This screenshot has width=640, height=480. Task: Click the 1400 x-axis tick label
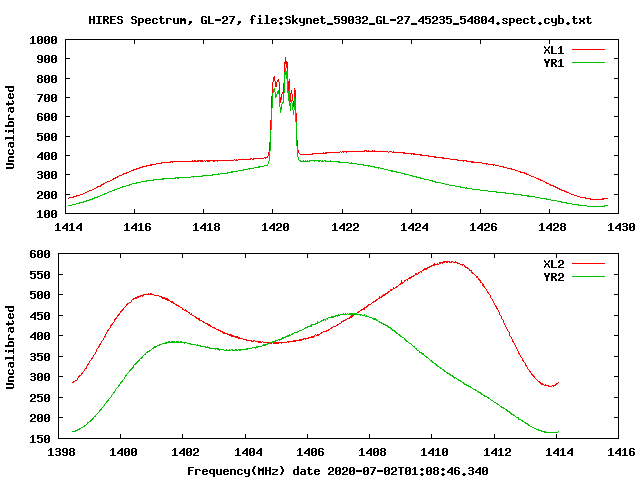[x=123, y=452]
